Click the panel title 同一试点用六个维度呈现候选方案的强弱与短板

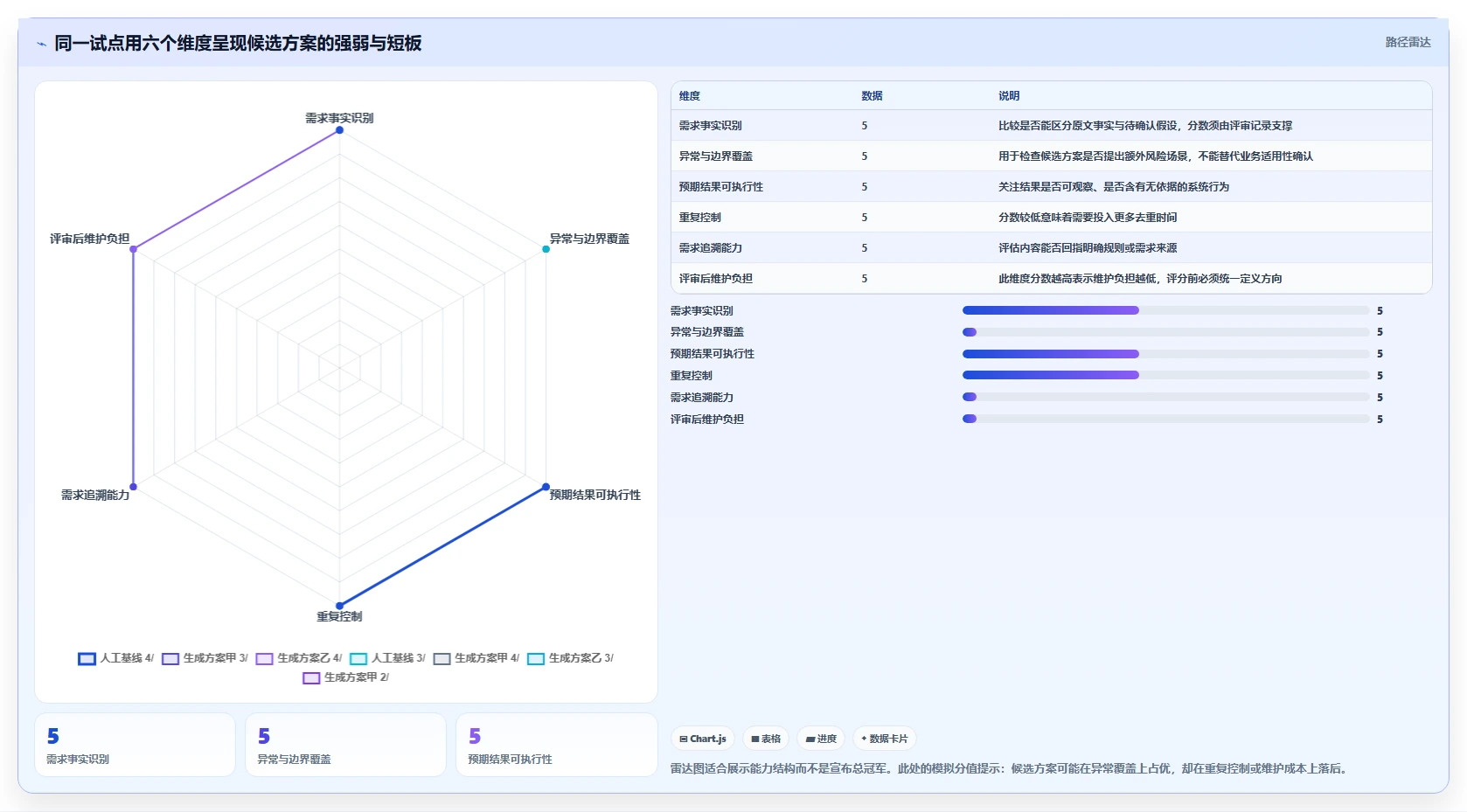(238, 44)
